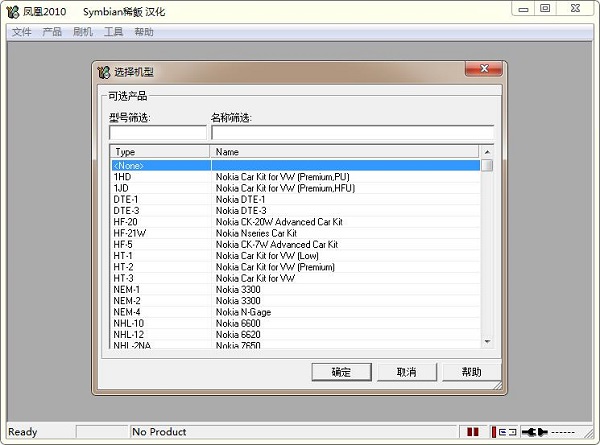Click the No Product status field
Screen dimensions: 600x445
293,432
